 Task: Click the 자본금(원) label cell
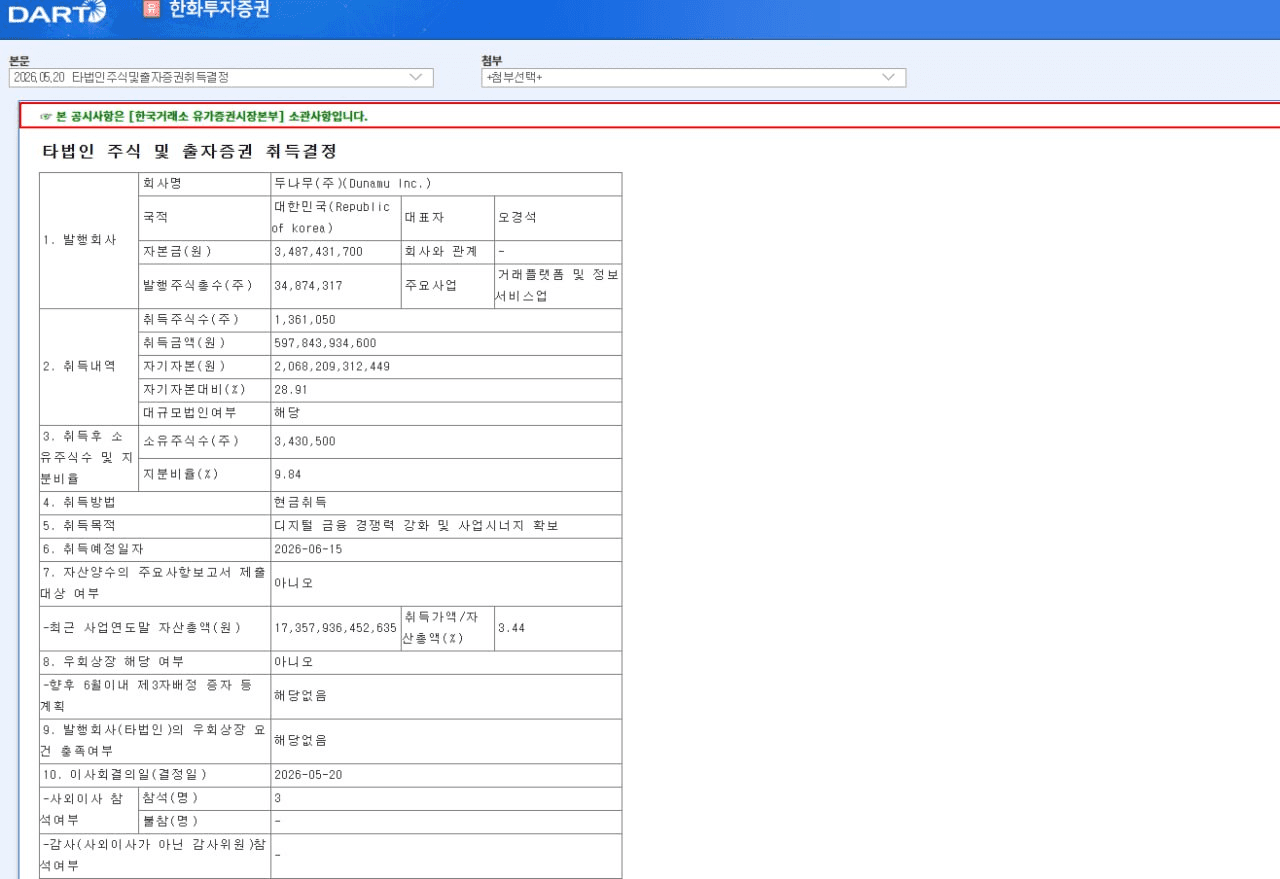tap(205, 252)
